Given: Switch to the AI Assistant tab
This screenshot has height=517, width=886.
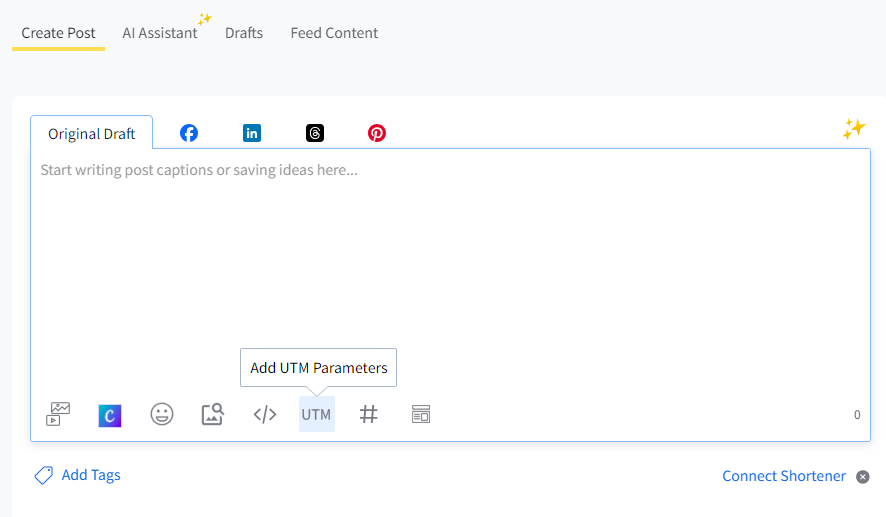Looking at the screenshot, I should [160, 33].
